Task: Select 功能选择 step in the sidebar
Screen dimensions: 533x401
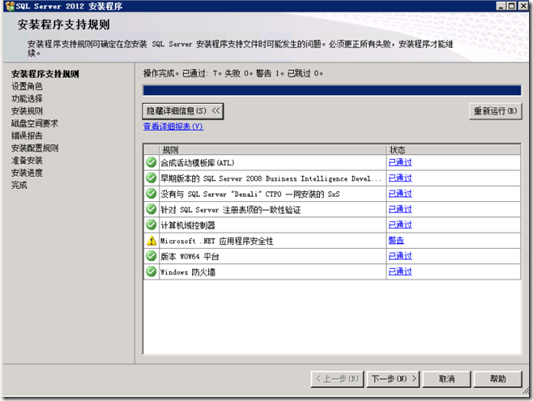Action: point(27,99)
